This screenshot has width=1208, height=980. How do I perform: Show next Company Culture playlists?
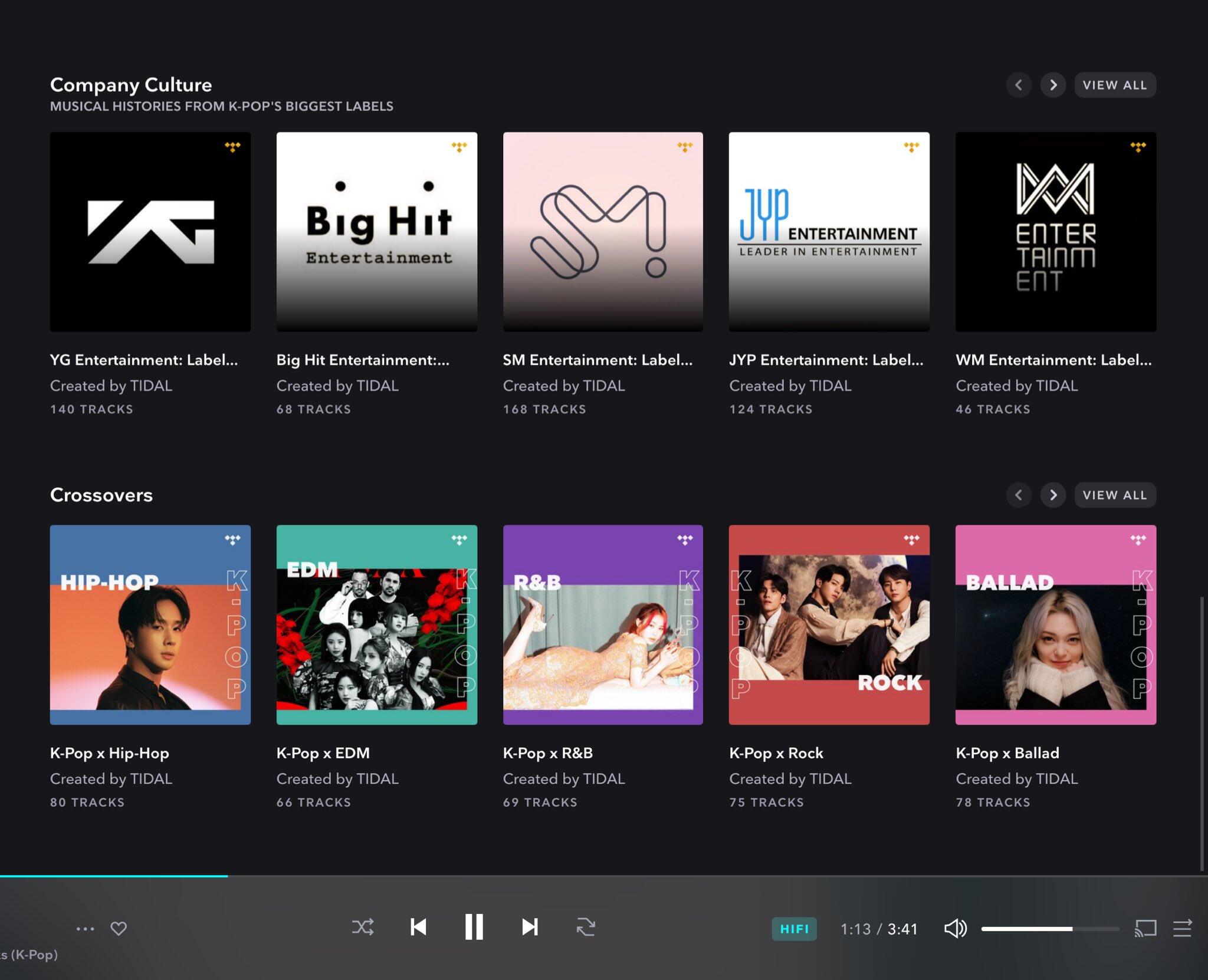1053,85
